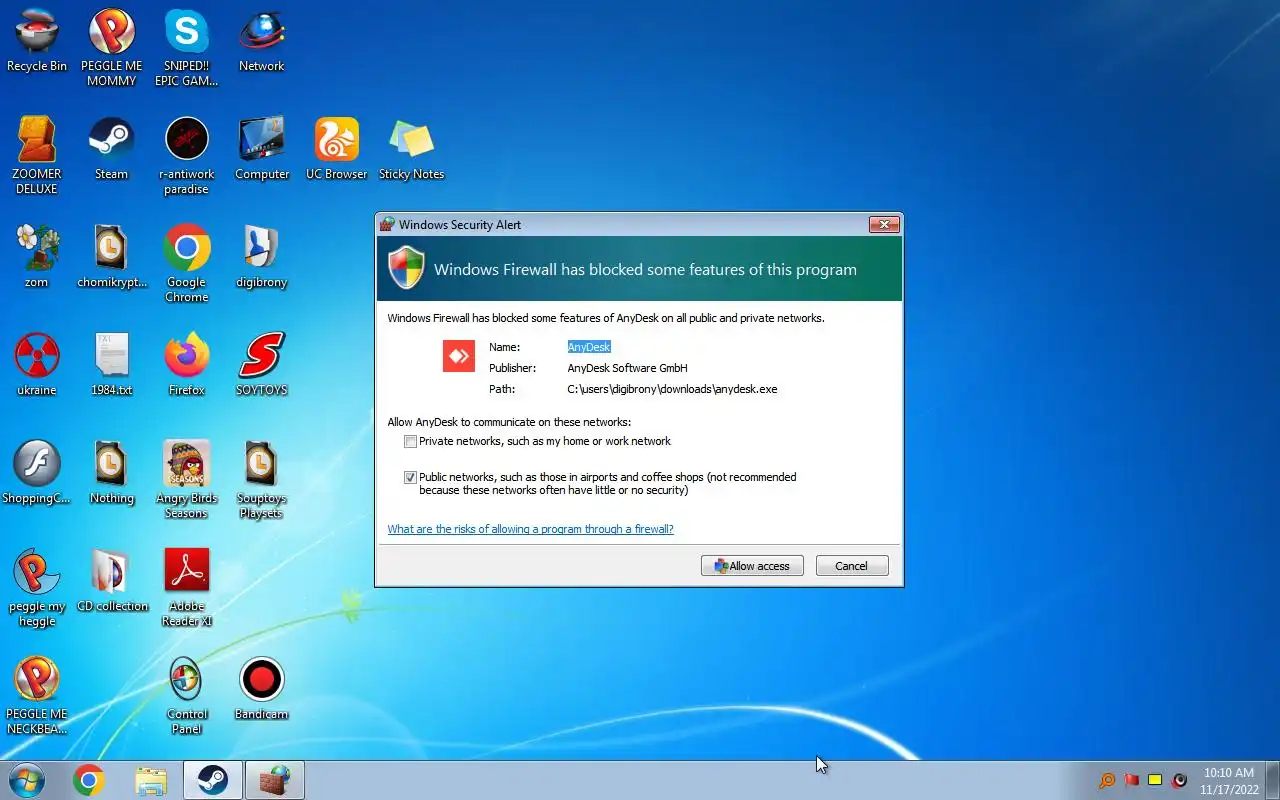The height and width of the screenshot is (800, 1280).
Task: Open Action Center flag tray icon
Action: (x=1131, y=780)
